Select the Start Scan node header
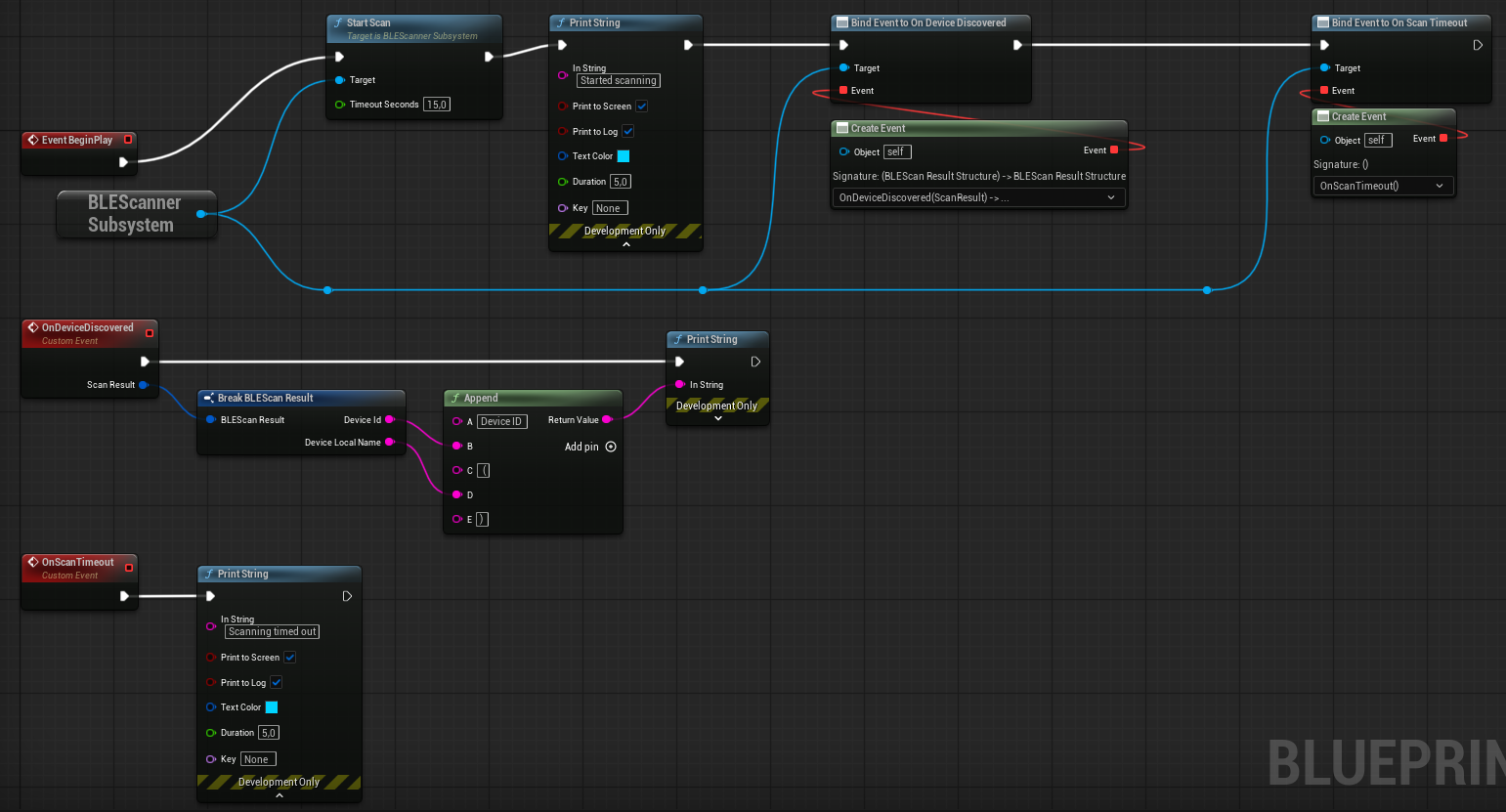1506x812 pixels. 414,28
